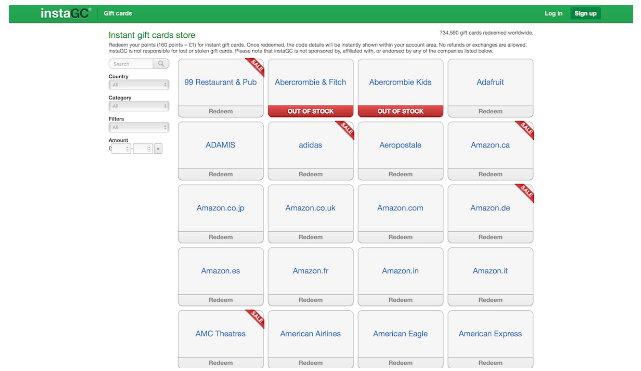The height and width of the screenshot is (371, 641).
Task: Click the Search input field
Action: [131, 64]
